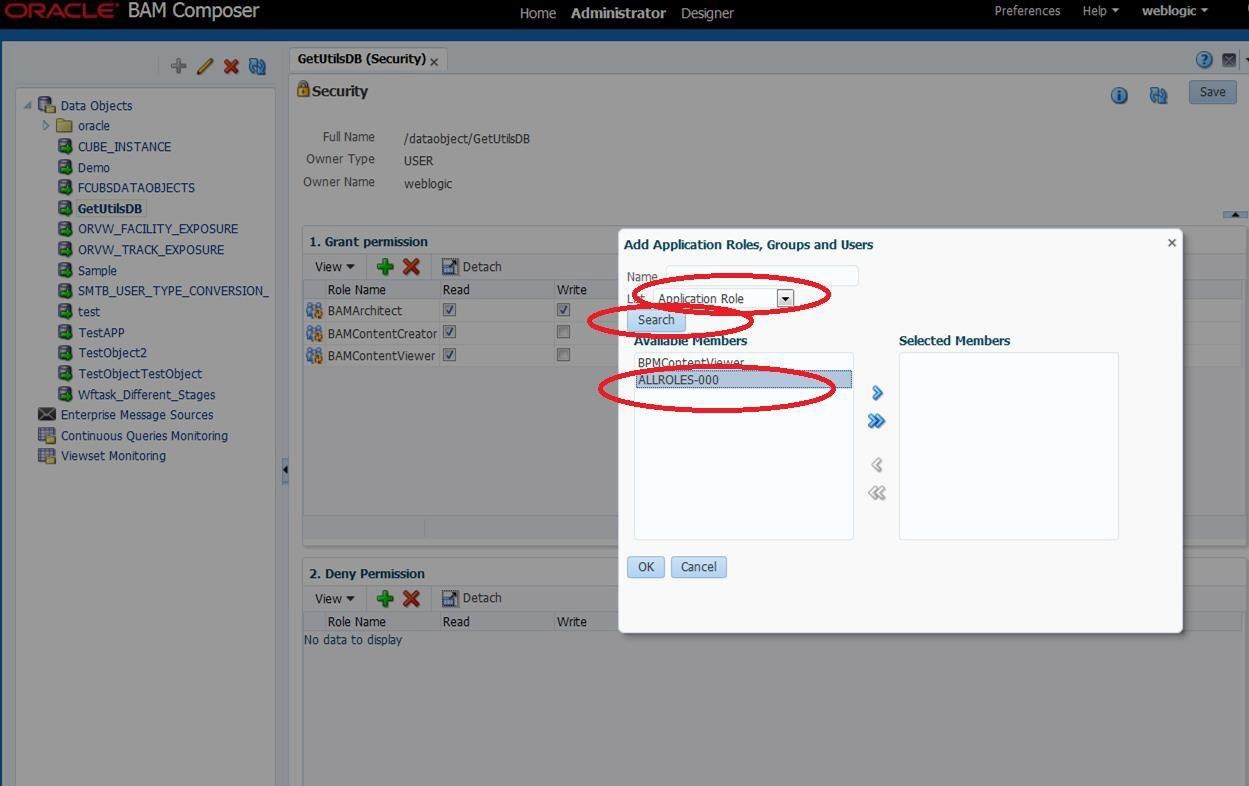Toggle Write checkbox for BAMContentViewer
This screenshot has height=786, width=1249.
point(563,354)
